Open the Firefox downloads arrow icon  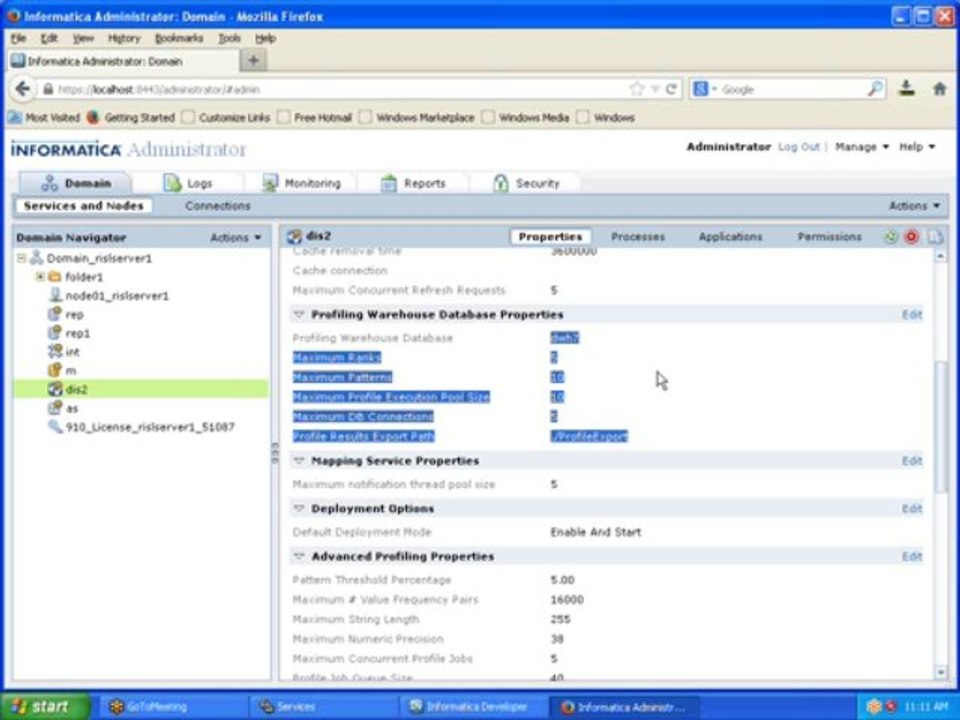(907, 89)
